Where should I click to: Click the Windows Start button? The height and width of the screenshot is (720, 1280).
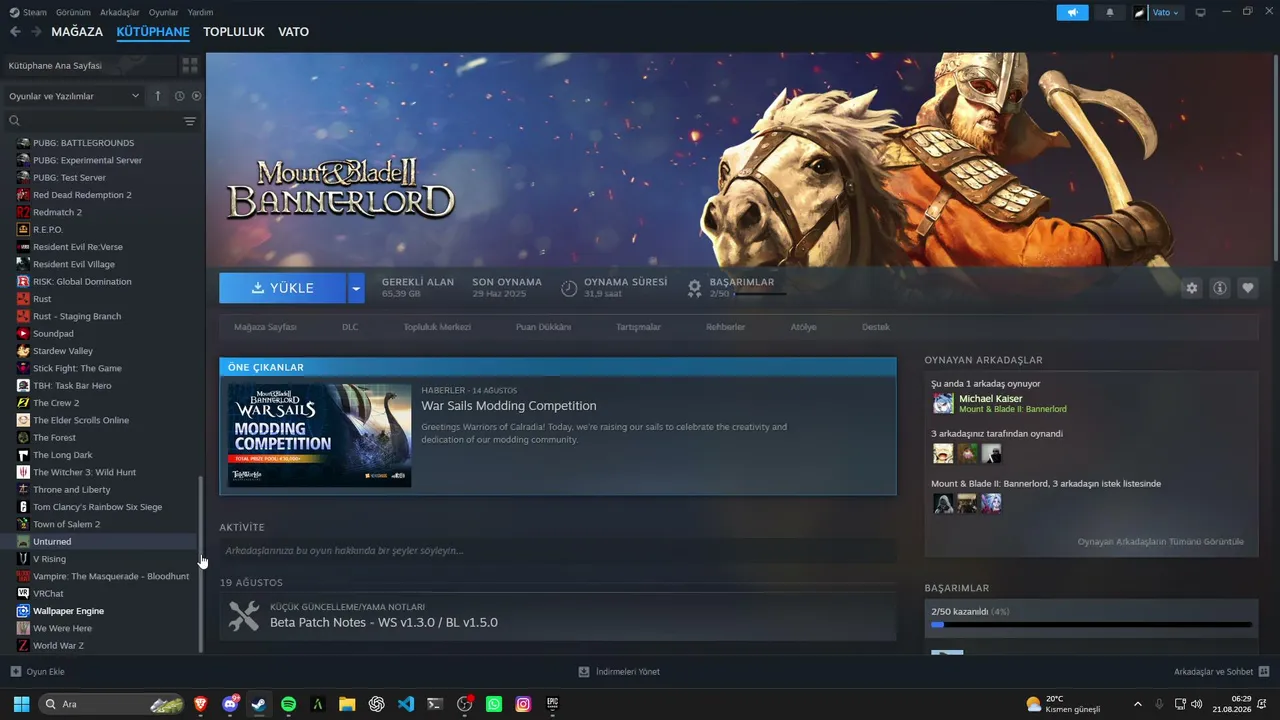pyautogui.click(x=21, y=704)
